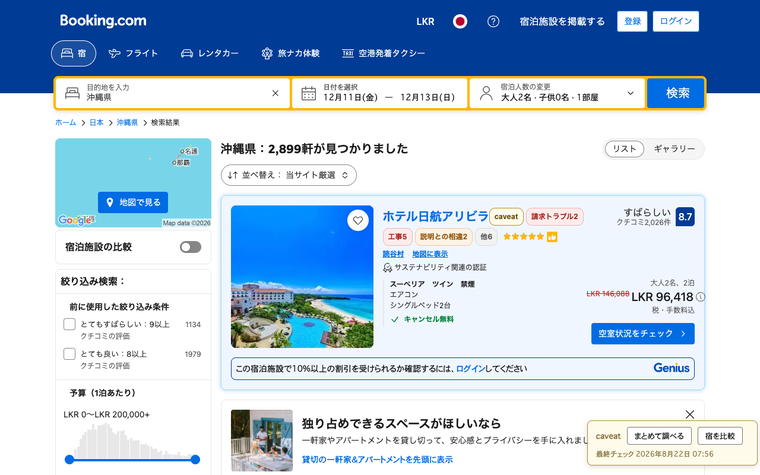This screenshot has height=475, width=760.
Task: Click the 工事5 tag
Action: (397, 237)
